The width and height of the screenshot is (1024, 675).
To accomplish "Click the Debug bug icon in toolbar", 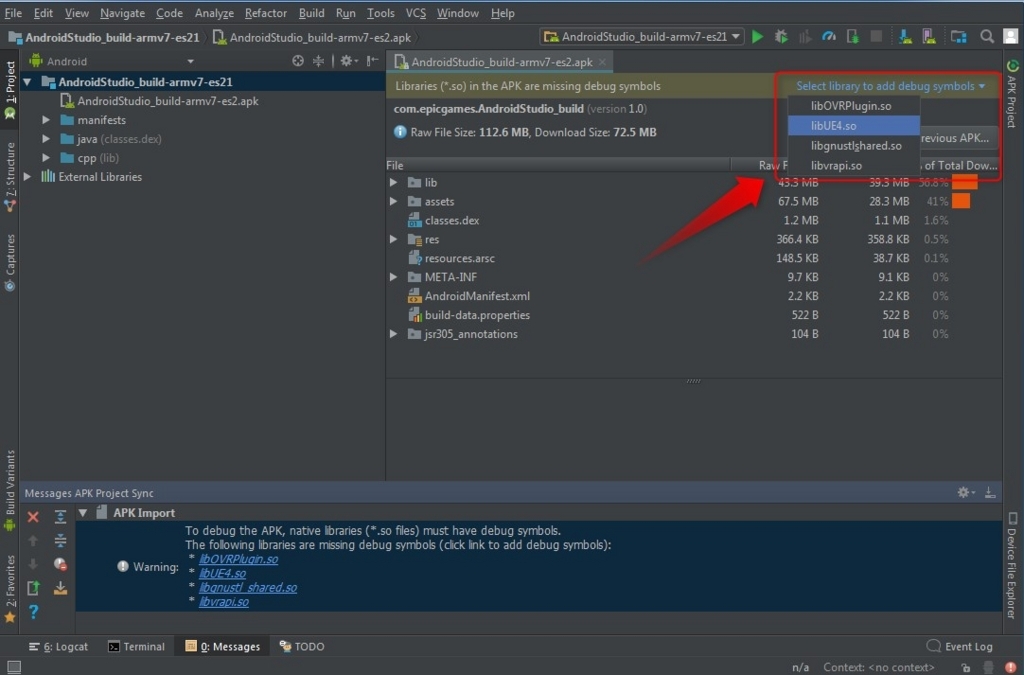I will point(781,37).
